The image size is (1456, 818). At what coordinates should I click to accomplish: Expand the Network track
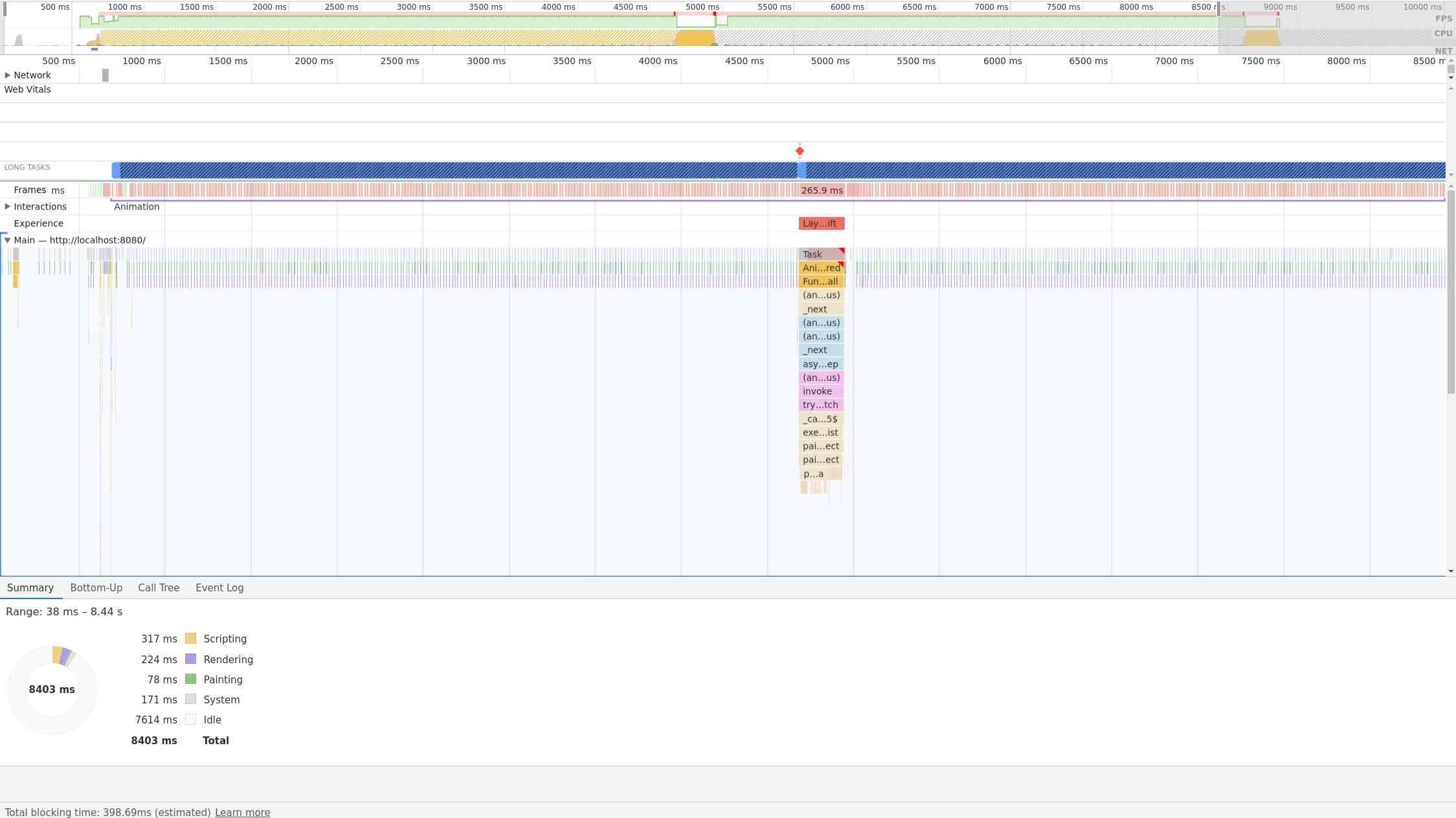coord(8,75)
